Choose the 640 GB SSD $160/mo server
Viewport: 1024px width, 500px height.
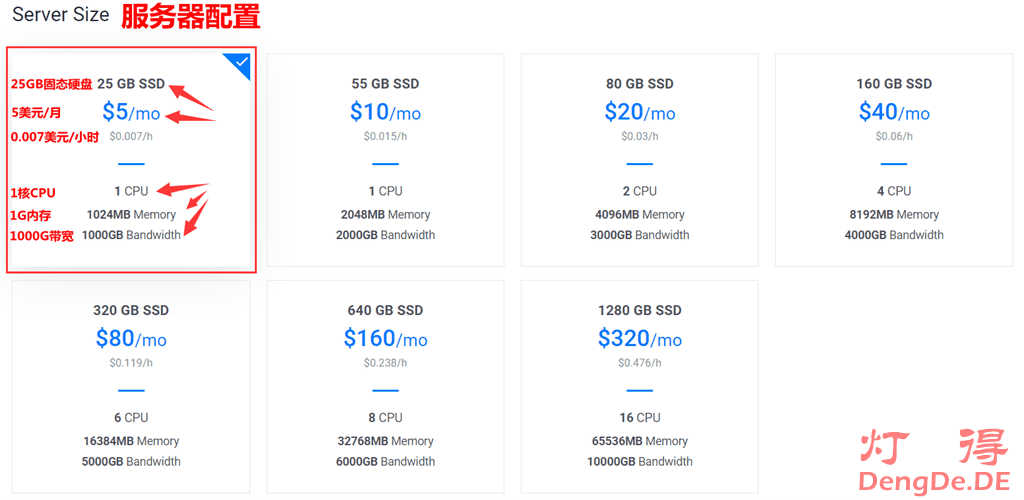tap(385, 386)
